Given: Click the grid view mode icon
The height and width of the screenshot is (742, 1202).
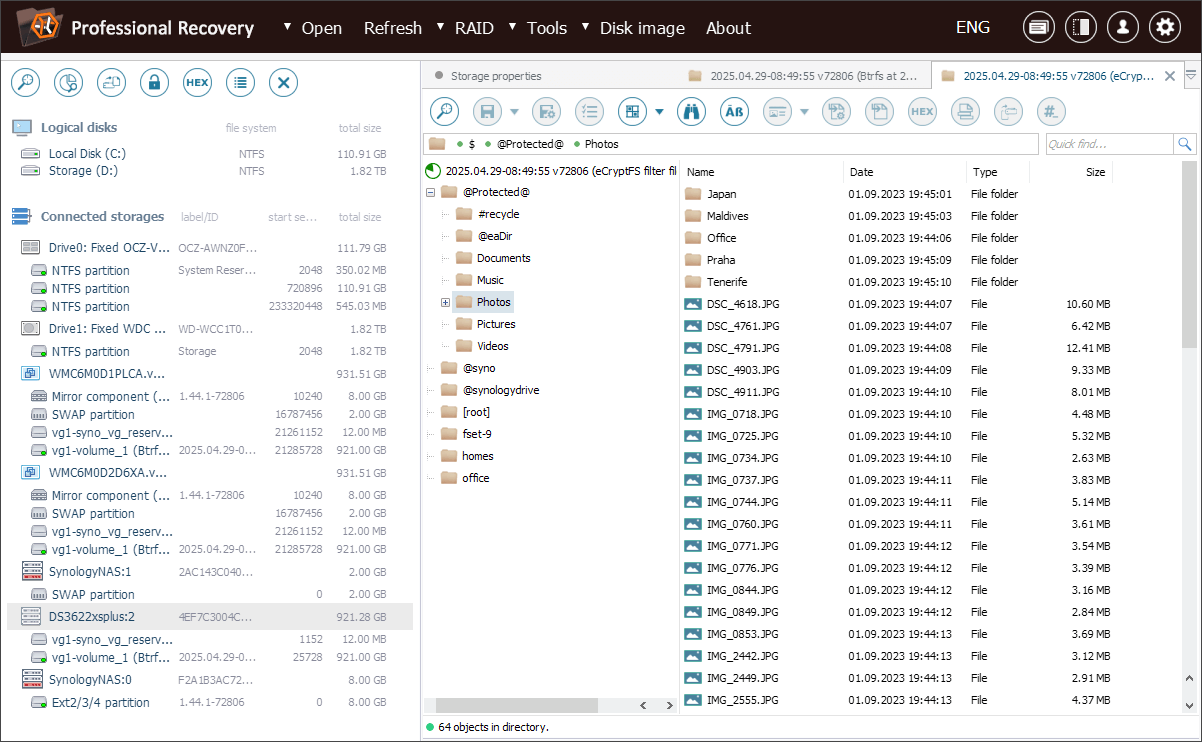Looking at the screenshot, I should [632, 112].
